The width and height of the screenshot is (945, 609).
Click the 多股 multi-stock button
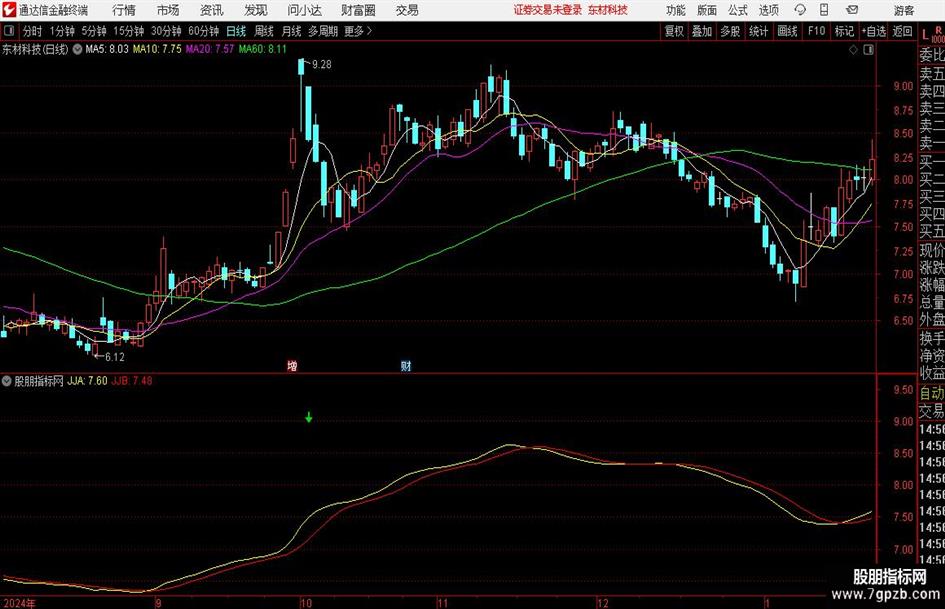730,31
